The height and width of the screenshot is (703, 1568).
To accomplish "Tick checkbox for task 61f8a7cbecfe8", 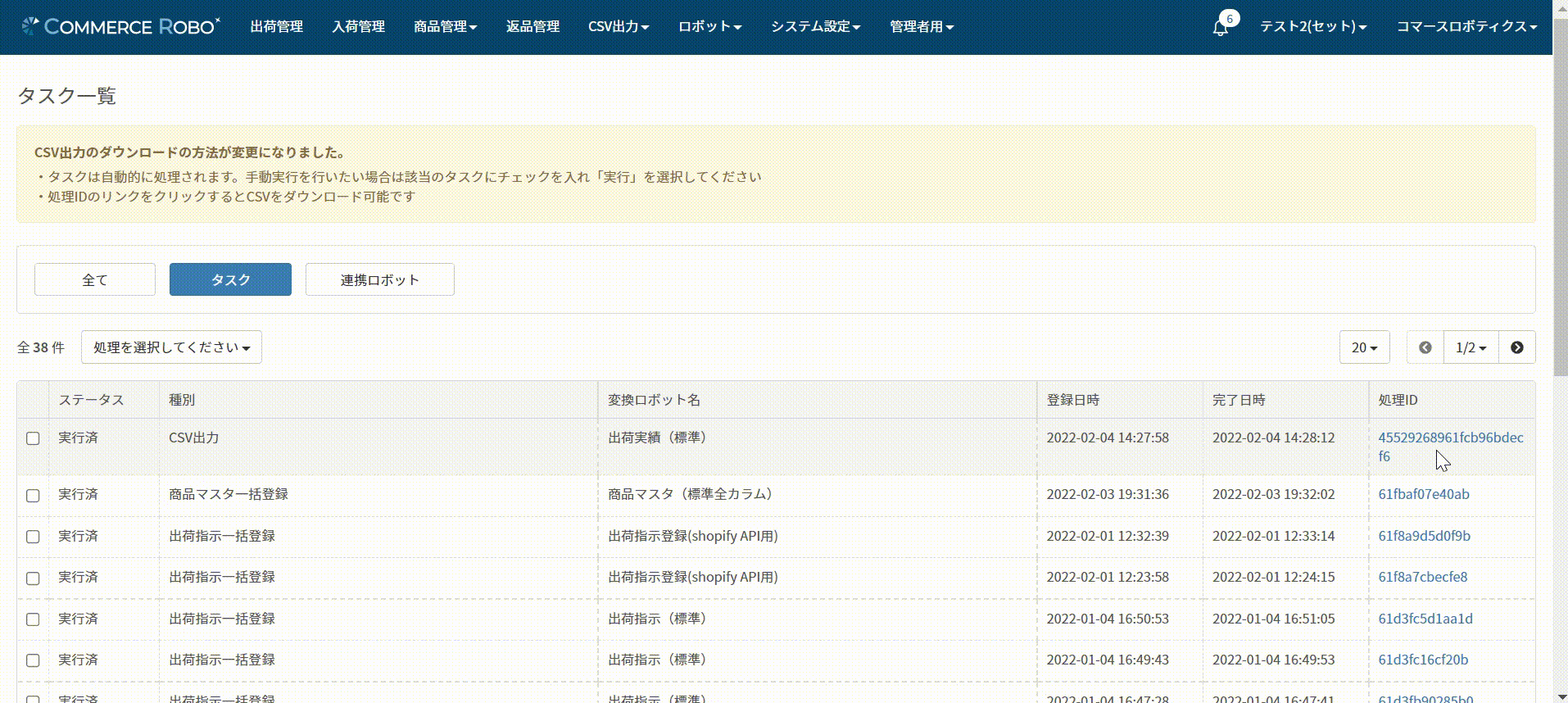I will point(33,578).
